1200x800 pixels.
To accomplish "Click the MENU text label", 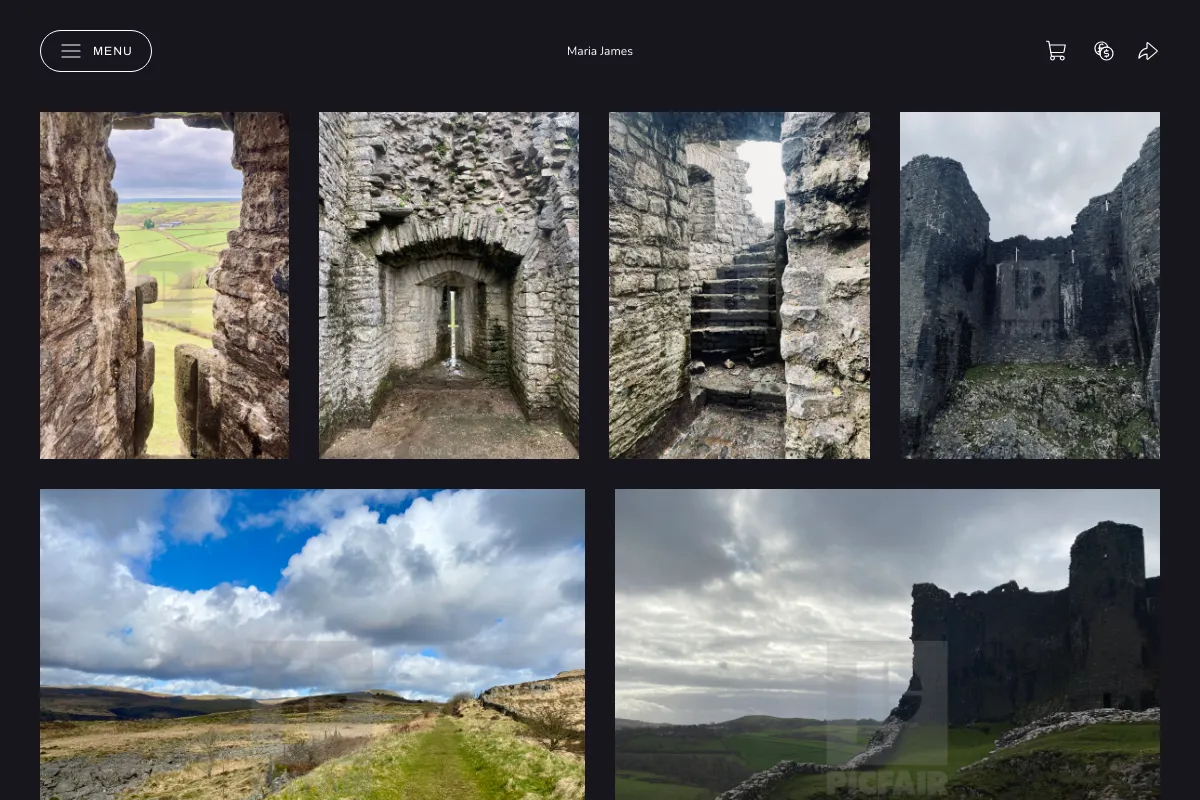I will tap(113, 51).
